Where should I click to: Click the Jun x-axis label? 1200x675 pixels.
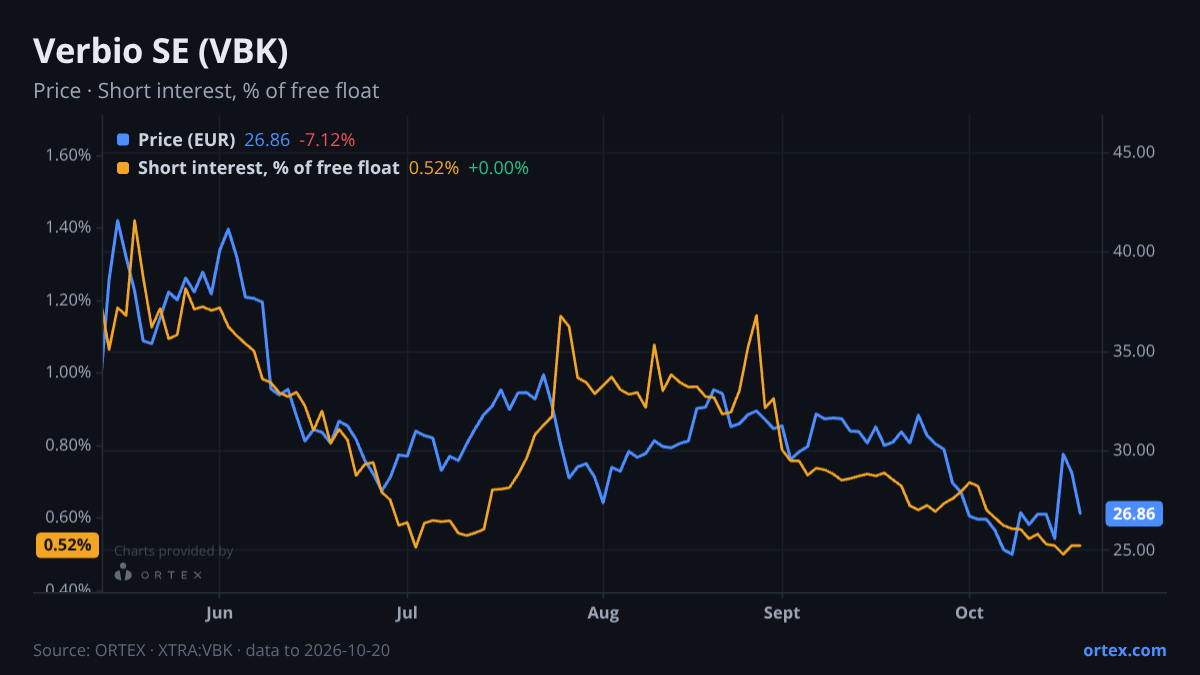tap(219, 613)
